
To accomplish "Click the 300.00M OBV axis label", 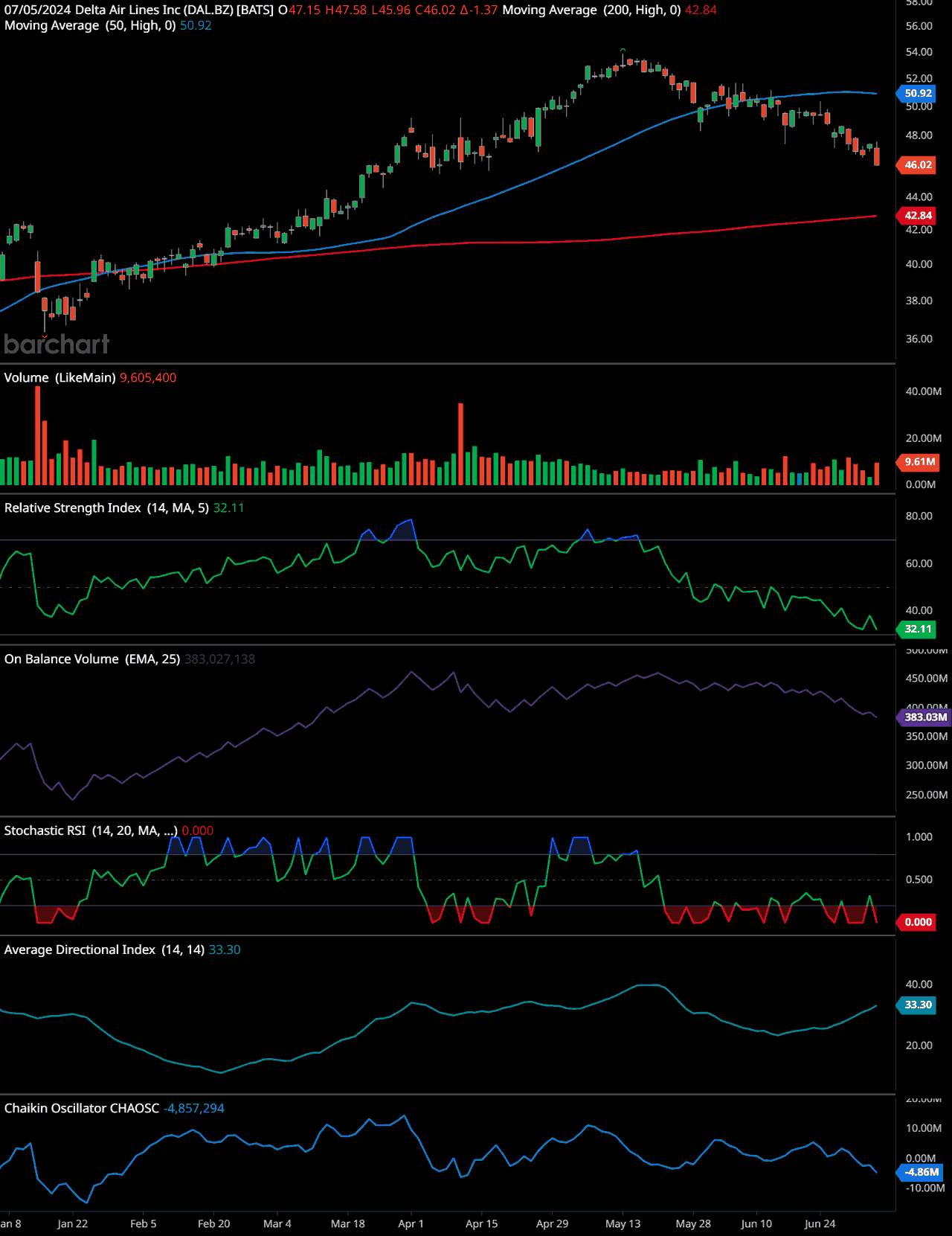I will point(927,766).
